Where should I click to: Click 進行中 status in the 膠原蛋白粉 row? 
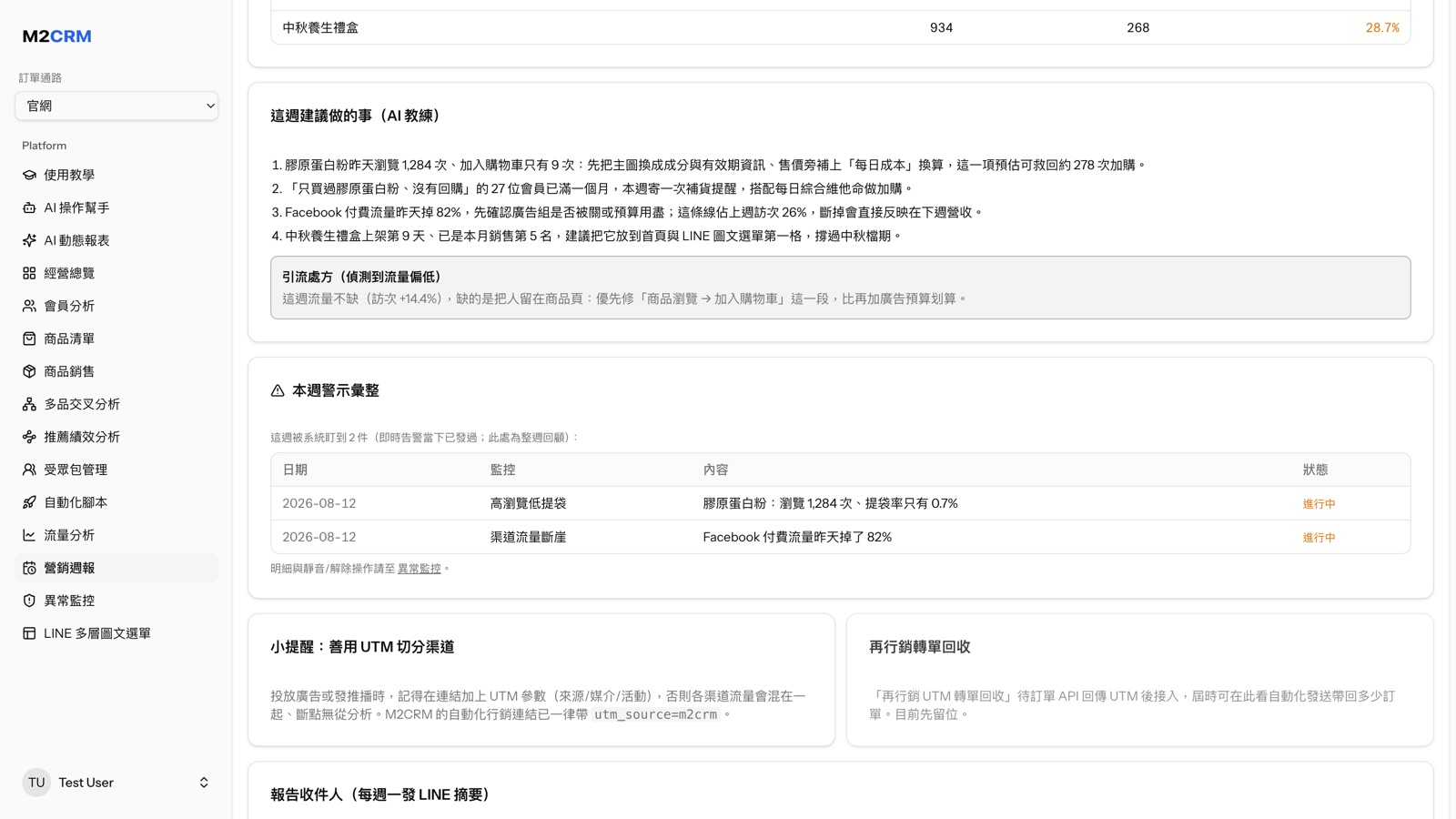point(1319,504)
